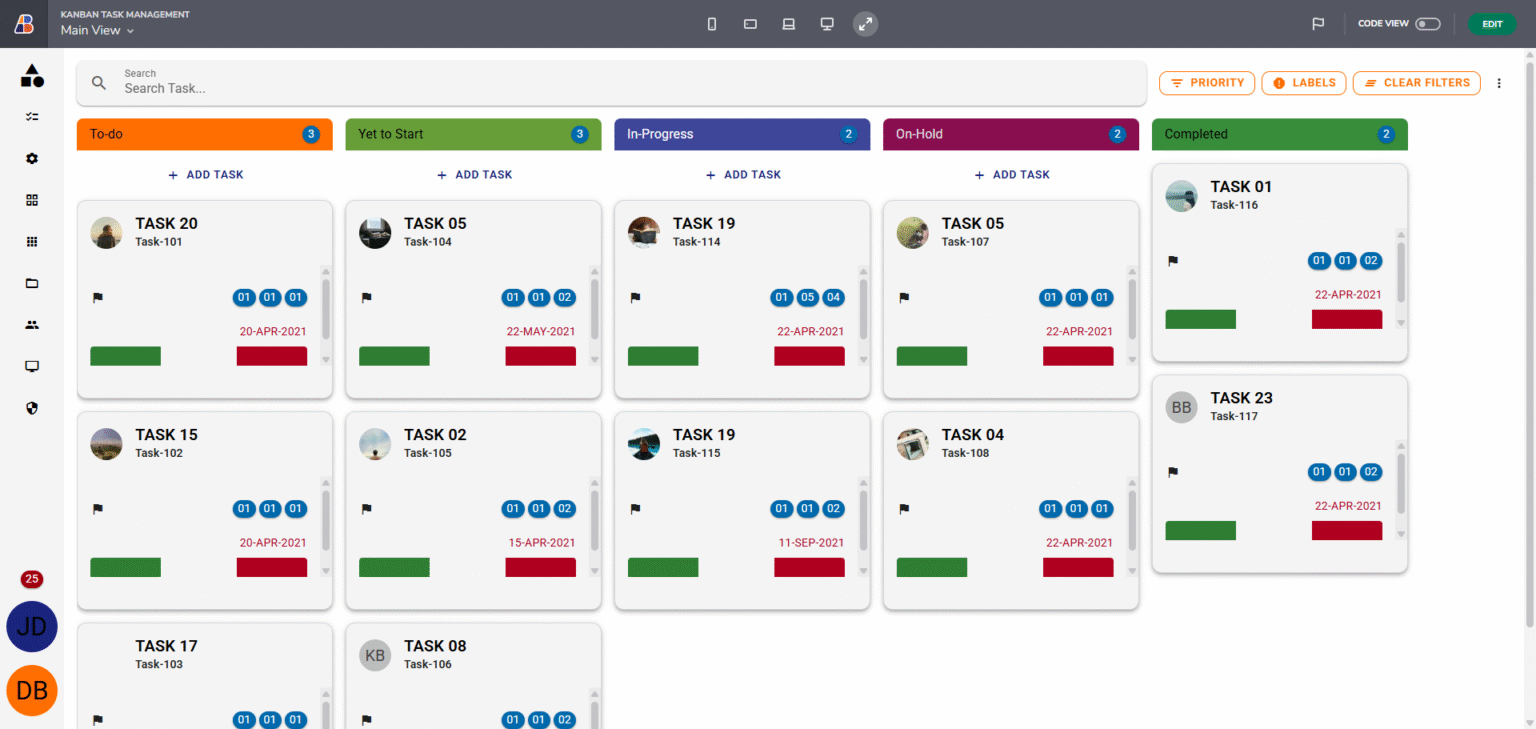1536x729 pixels.
Task: Click the flag icon in top bar
Action: pyautogui.click(x=1318, y=24)
